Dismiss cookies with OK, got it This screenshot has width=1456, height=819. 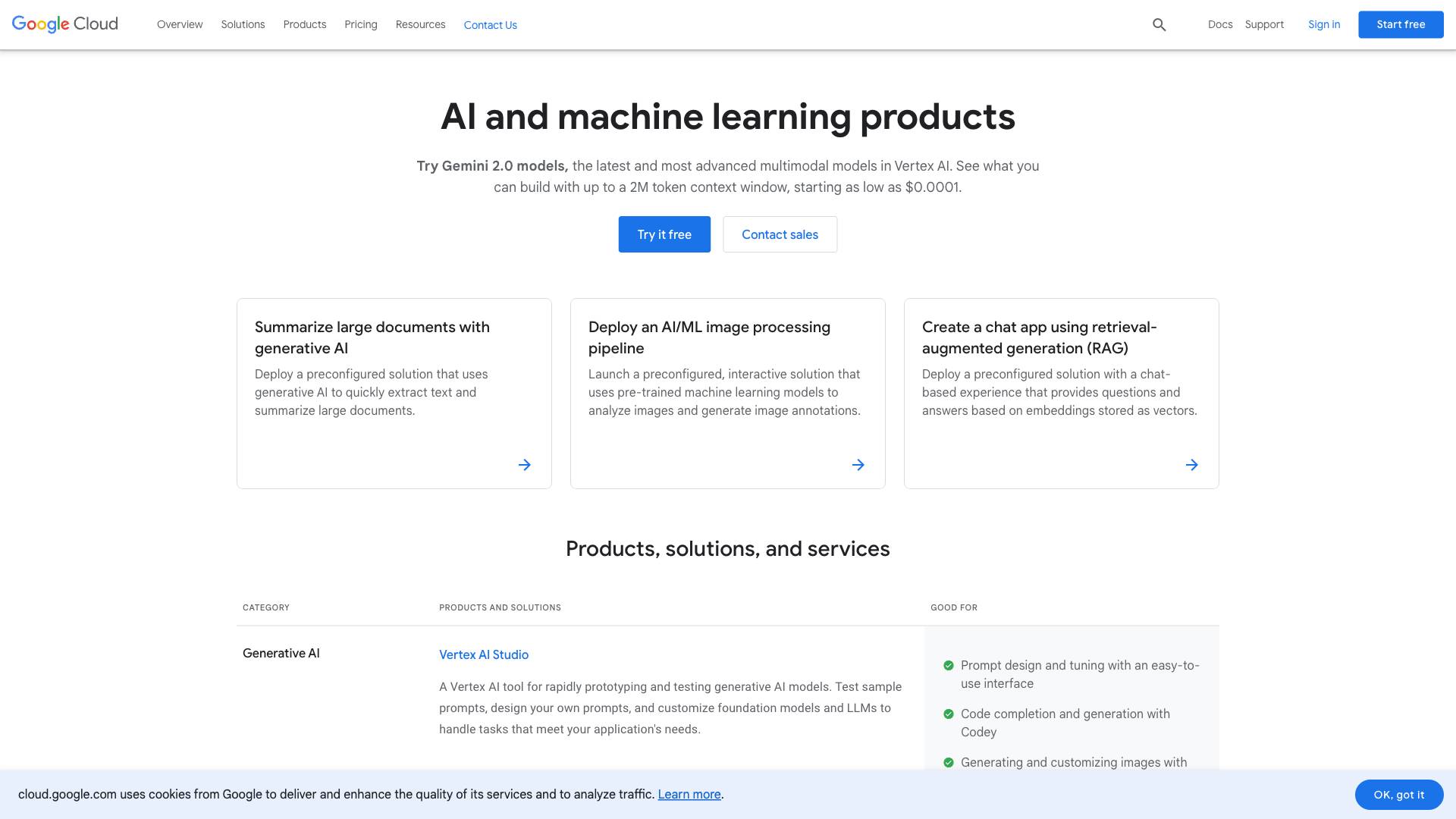1398,795
